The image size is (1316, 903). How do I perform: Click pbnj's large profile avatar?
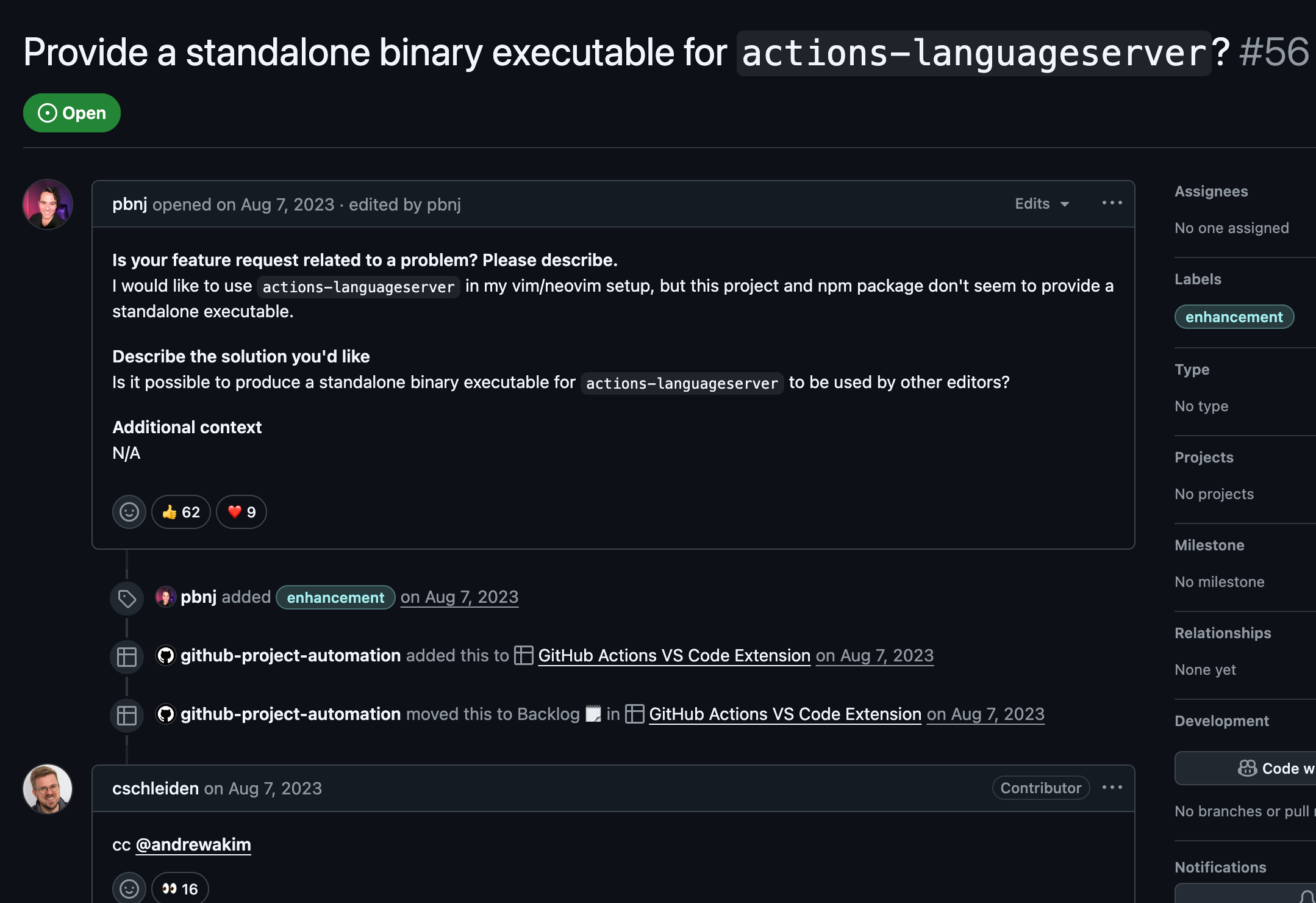[48, 204]
